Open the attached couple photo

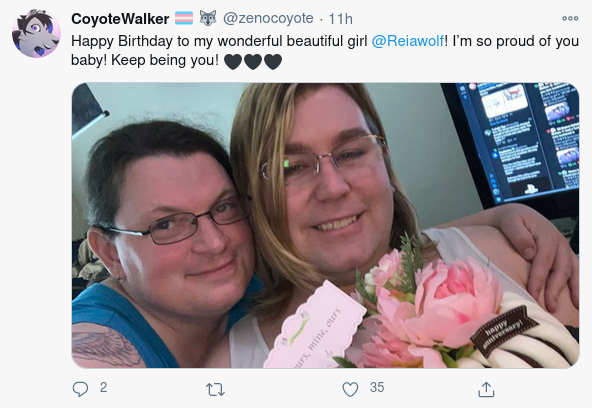coord(325,225)
